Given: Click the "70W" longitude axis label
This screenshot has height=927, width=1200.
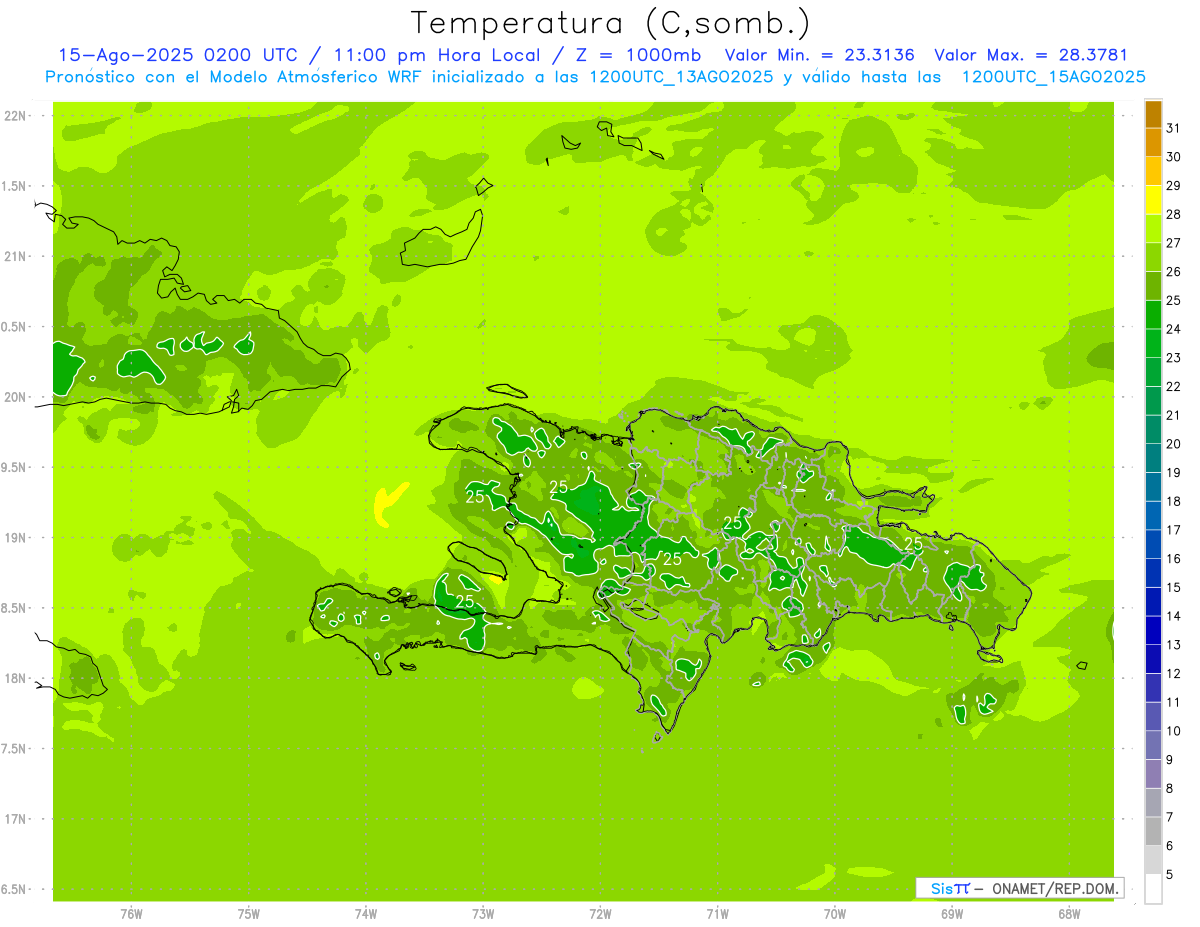Looking at the screenshot, I should tap(835, 914).
